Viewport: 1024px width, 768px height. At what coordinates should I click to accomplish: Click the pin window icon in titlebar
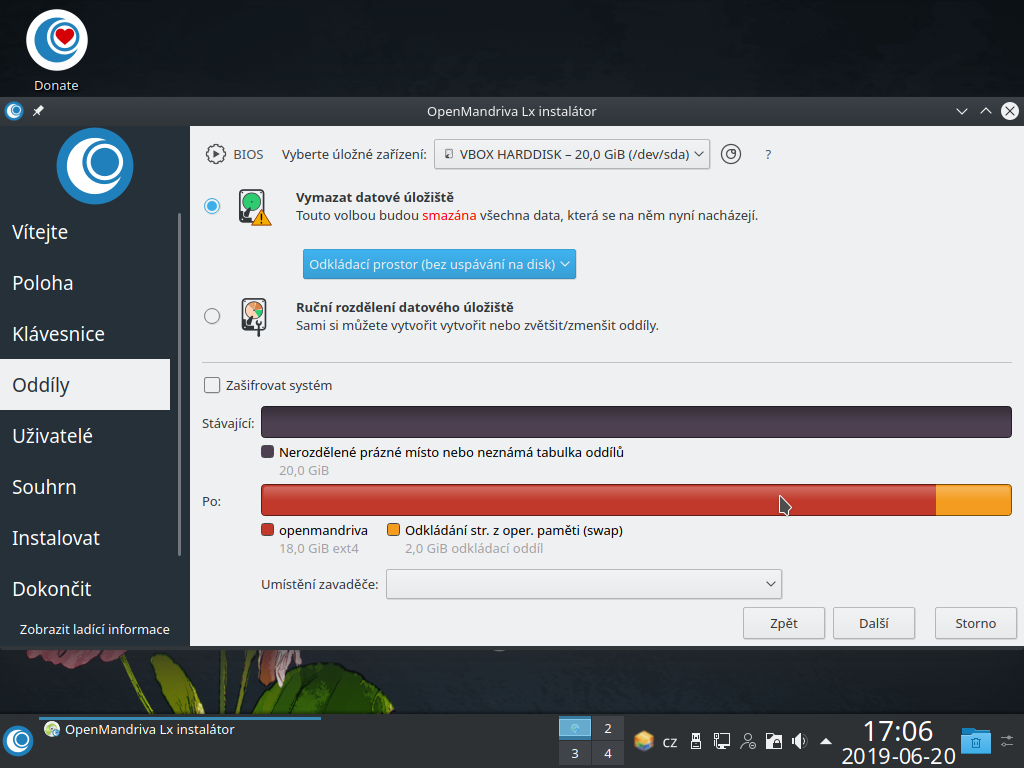coord(37,111)
